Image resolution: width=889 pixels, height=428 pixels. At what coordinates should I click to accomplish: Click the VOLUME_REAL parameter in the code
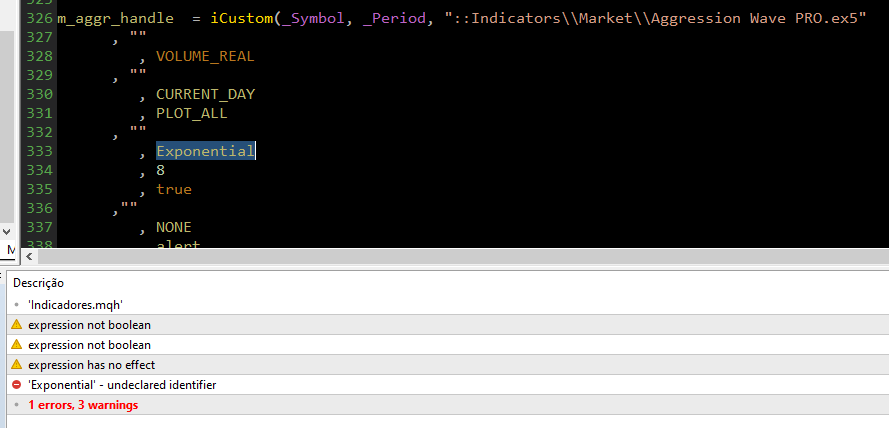tap(205, 56)
